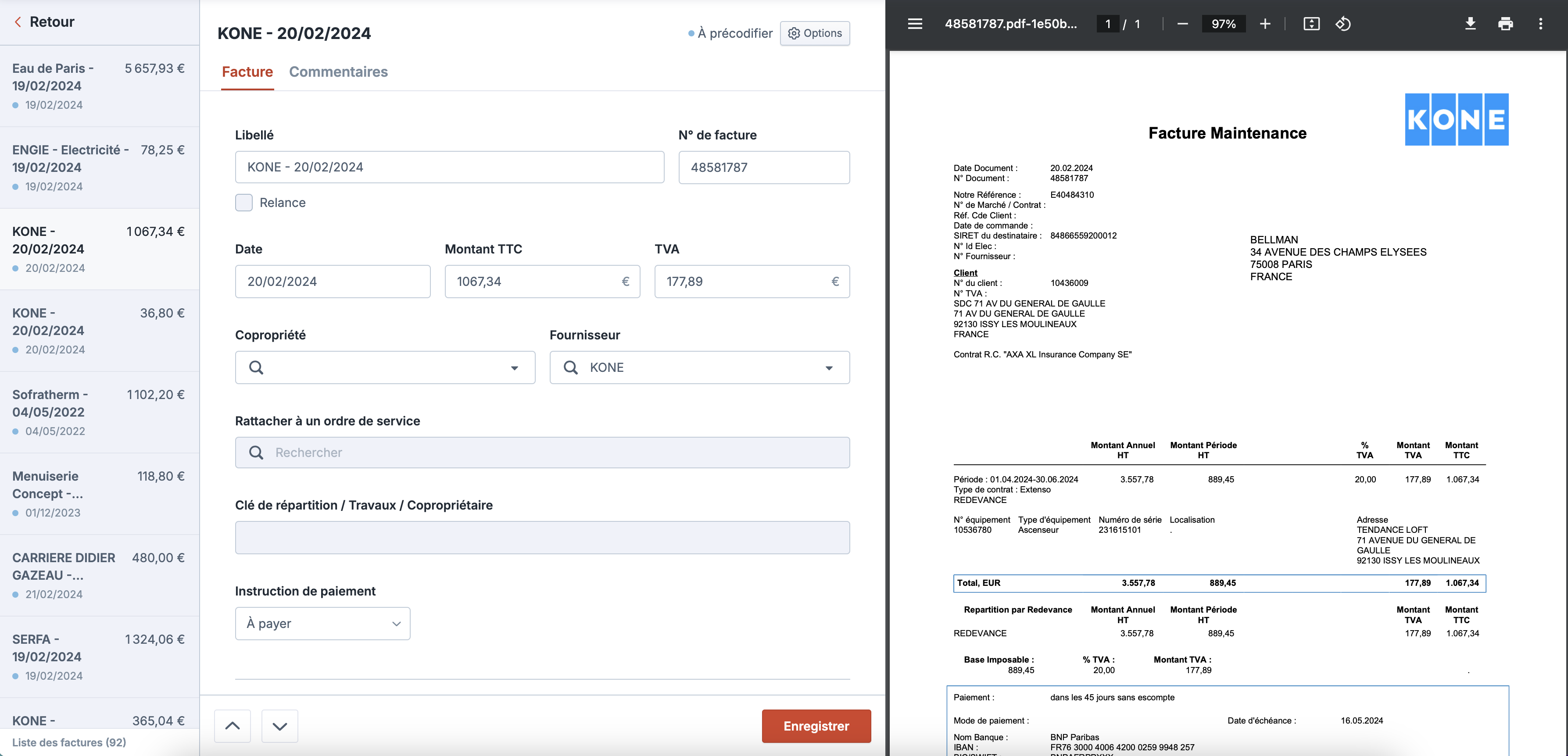Rotate the PDF document counterclockwise

coord(1343,24)
